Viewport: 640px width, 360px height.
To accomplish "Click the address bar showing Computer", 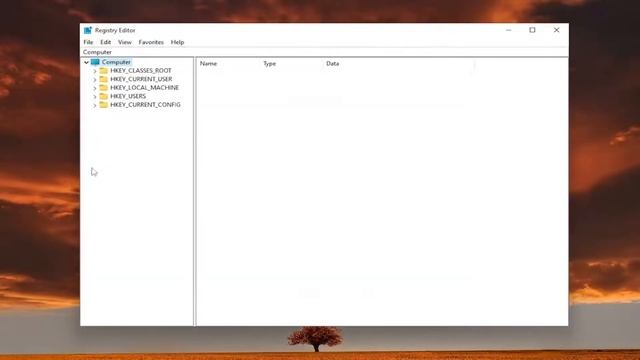I will tap(324, 52).
